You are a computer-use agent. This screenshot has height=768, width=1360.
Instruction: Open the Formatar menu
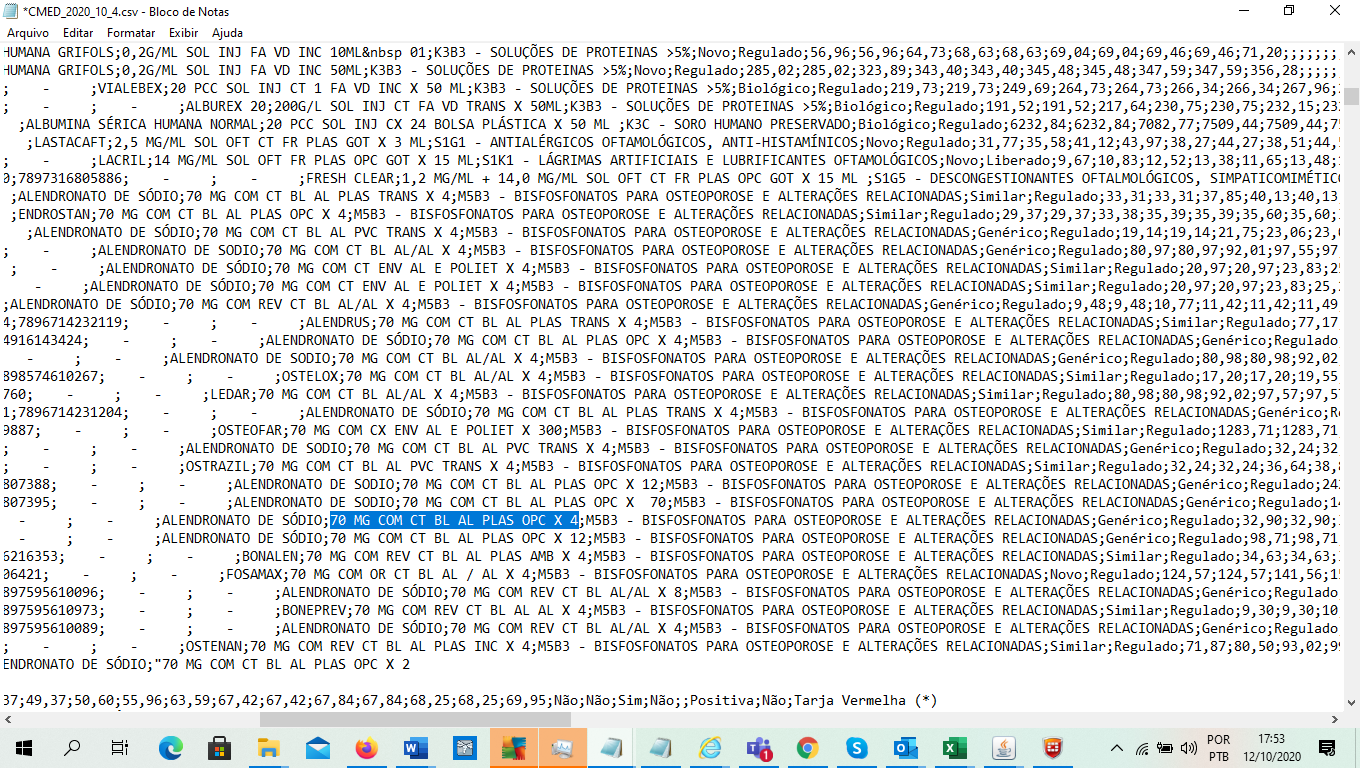click(x=131, y=33)
